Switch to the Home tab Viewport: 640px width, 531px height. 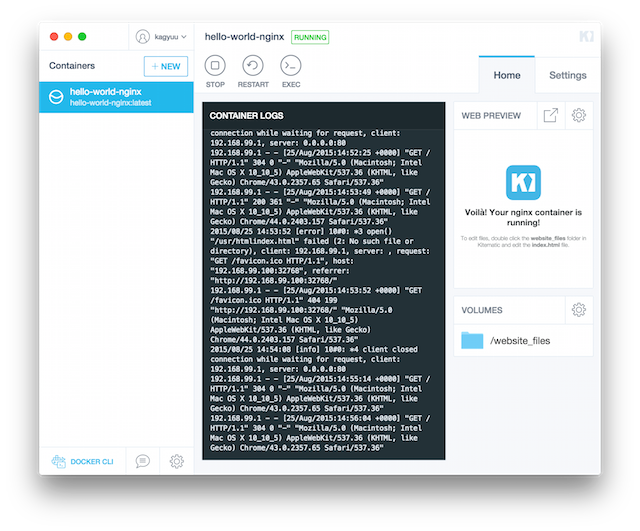pyautogui.click(x=507, y=75)
